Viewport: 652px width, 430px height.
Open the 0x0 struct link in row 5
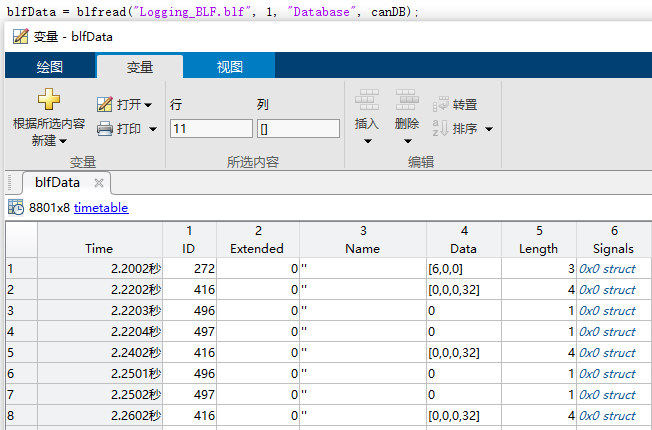coord(607,353)
